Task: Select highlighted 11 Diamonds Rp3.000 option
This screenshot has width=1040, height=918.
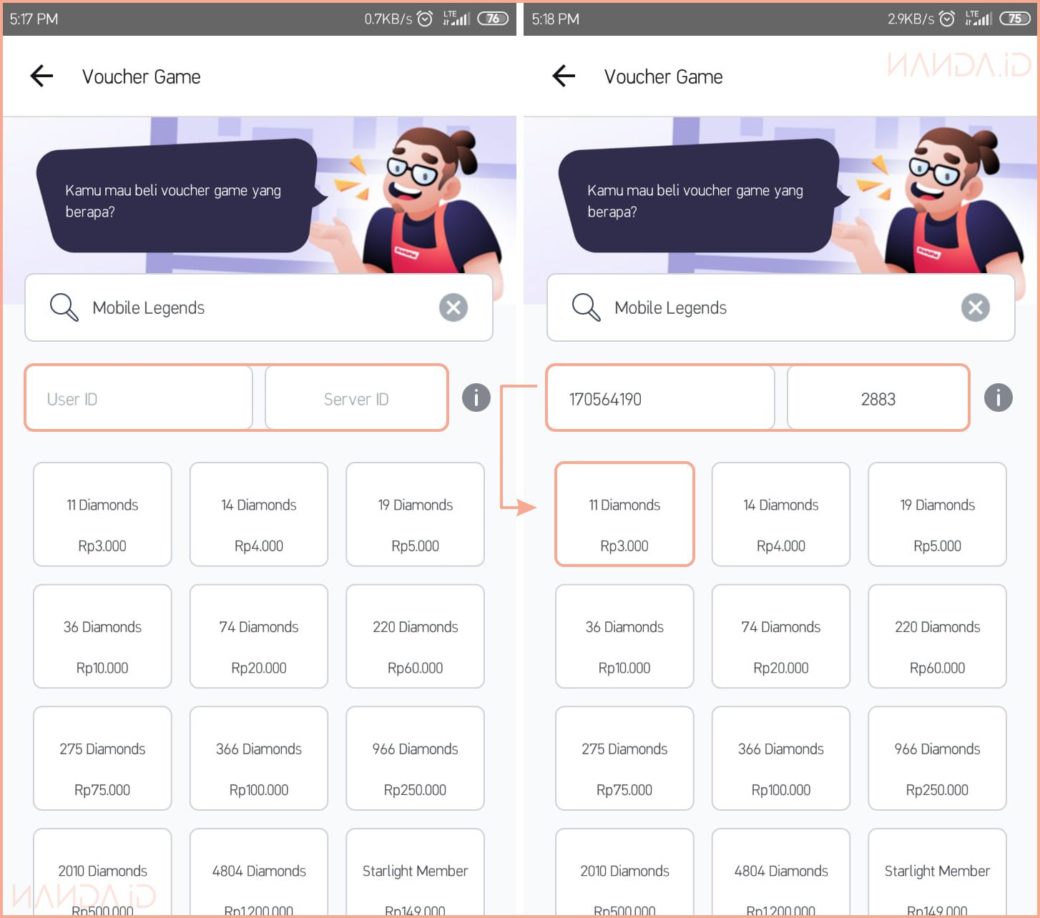Action: click(625, 514)
